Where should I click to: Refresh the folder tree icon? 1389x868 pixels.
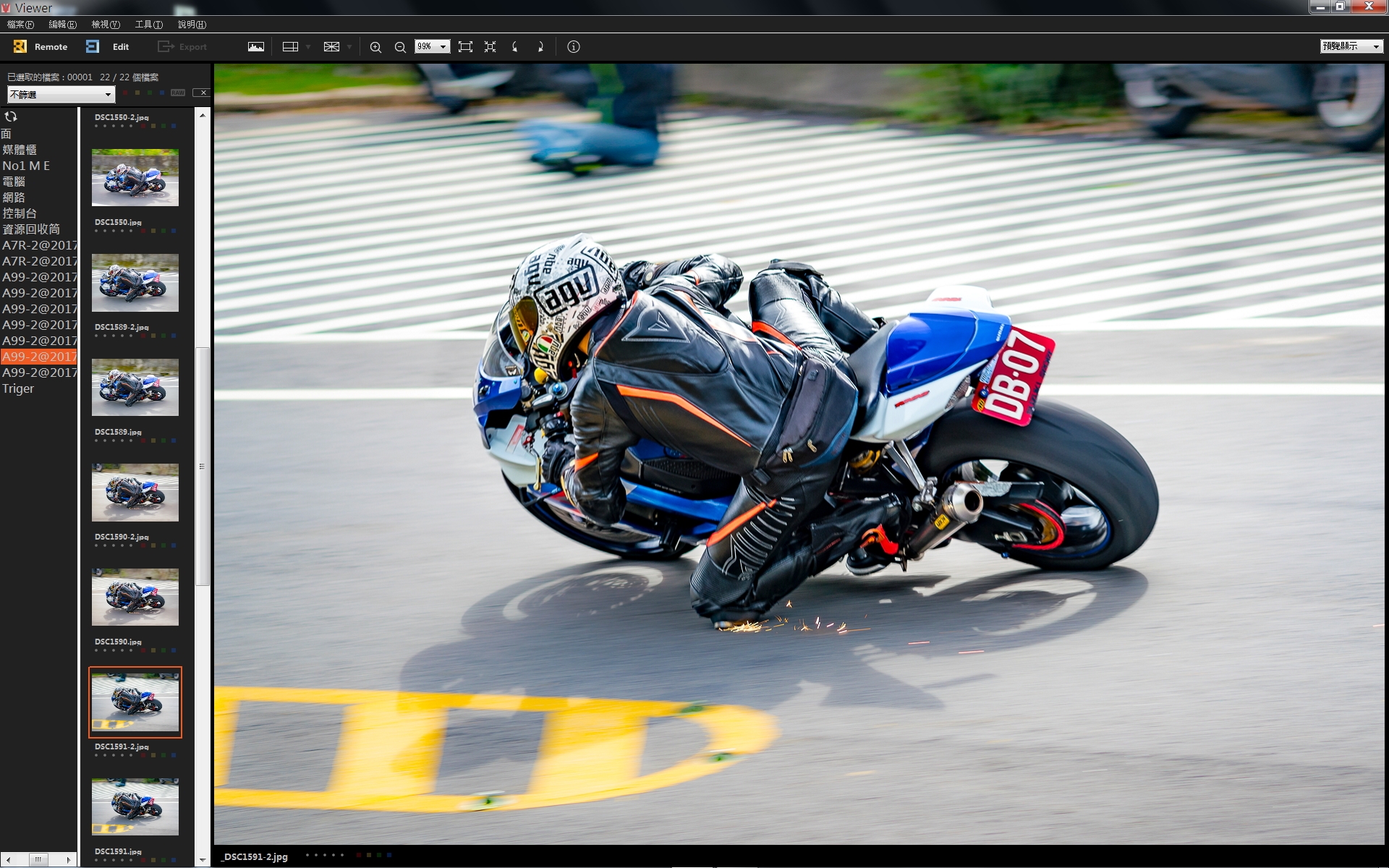point(11,116)
